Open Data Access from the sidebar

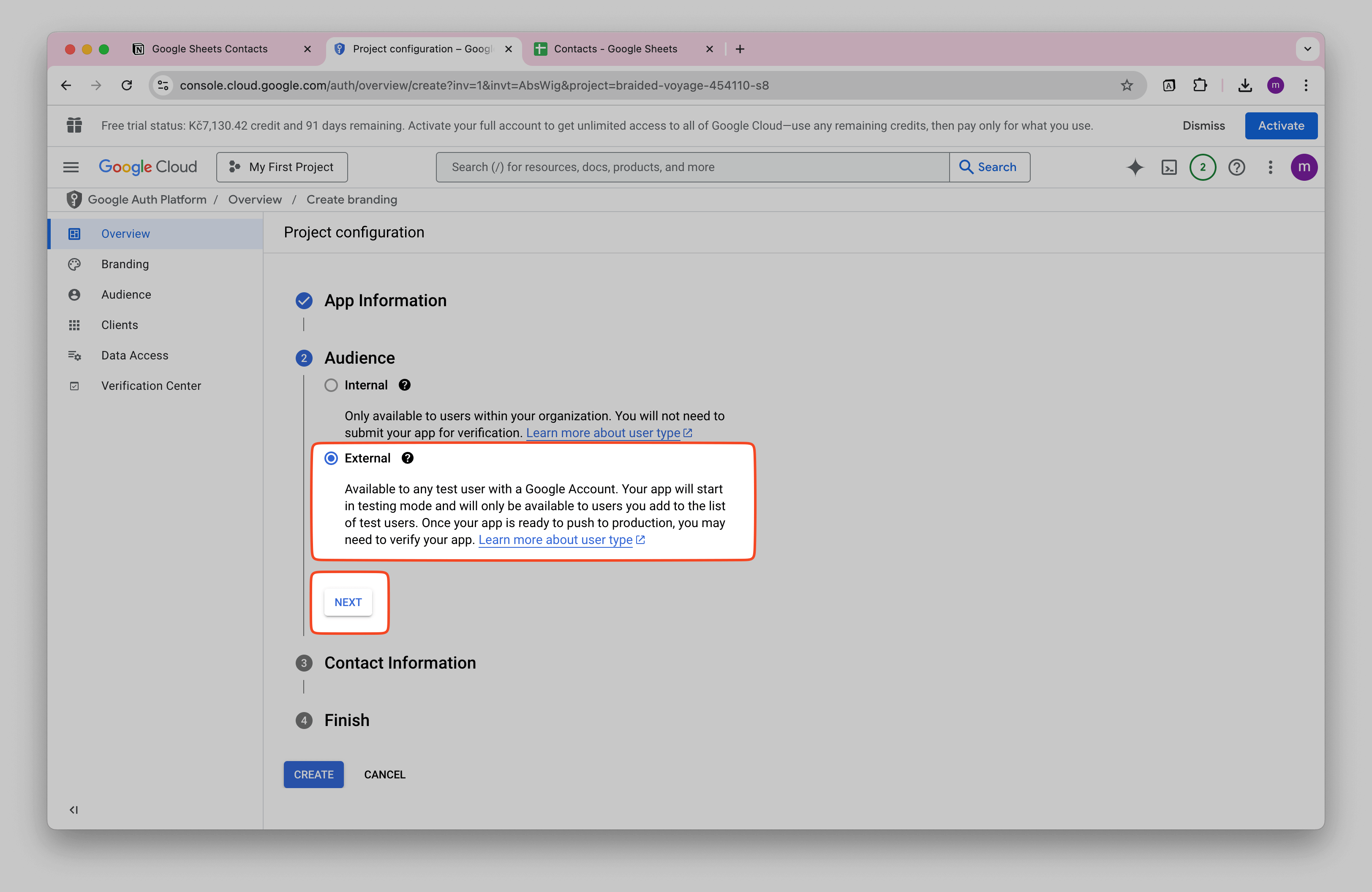click(134, 355)
